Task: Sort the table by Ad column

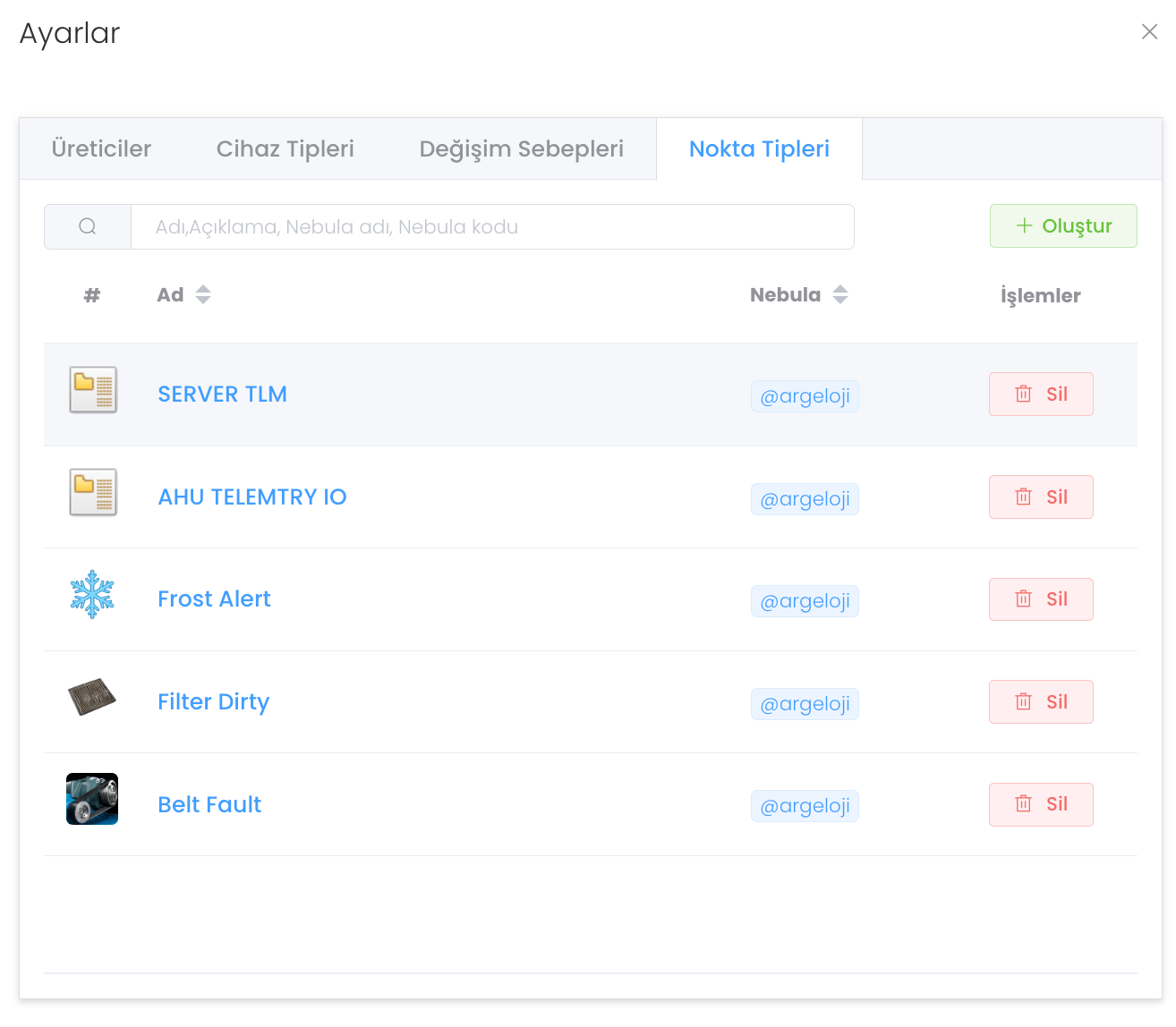Action: pos(203,294)
